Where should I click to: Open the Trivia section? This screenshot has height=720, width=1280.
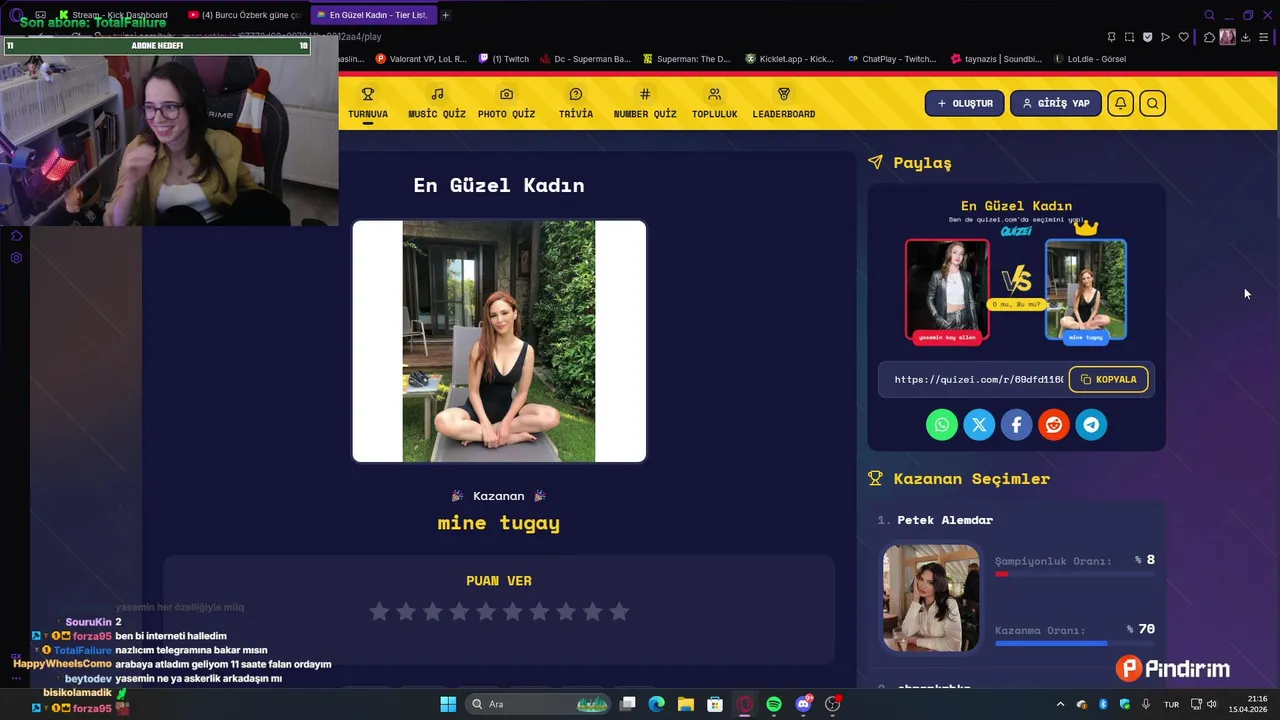coord(576,104)
